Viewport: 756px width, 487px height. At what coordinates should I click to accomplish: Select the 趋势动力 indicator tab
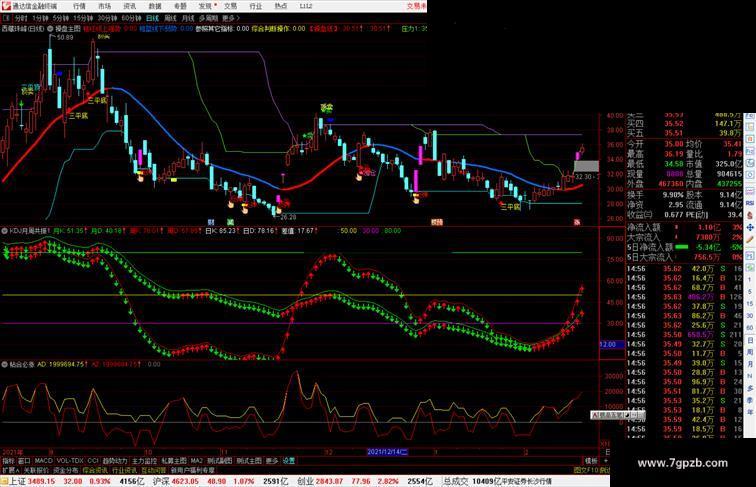115,461
